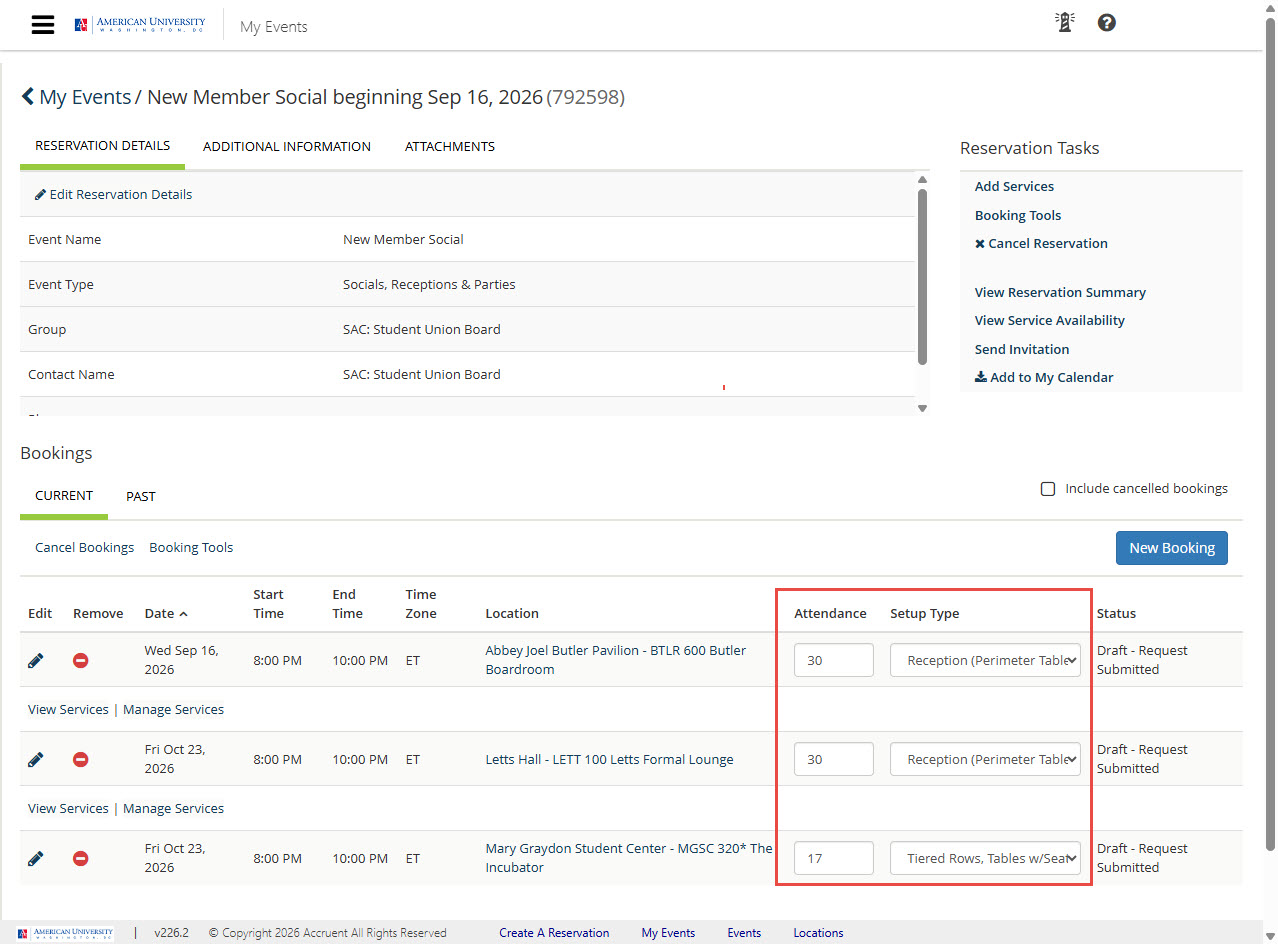The height and width of the screenshot is (944, 1278).
Task: Click Create A Reservation footer link
Action: click(x=554, y=933)
